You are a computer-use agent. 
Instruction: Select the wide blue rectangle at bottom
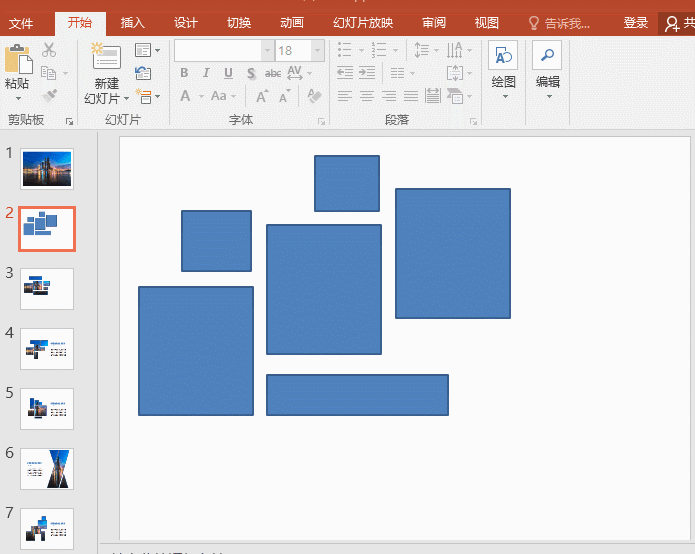point(357,395)
